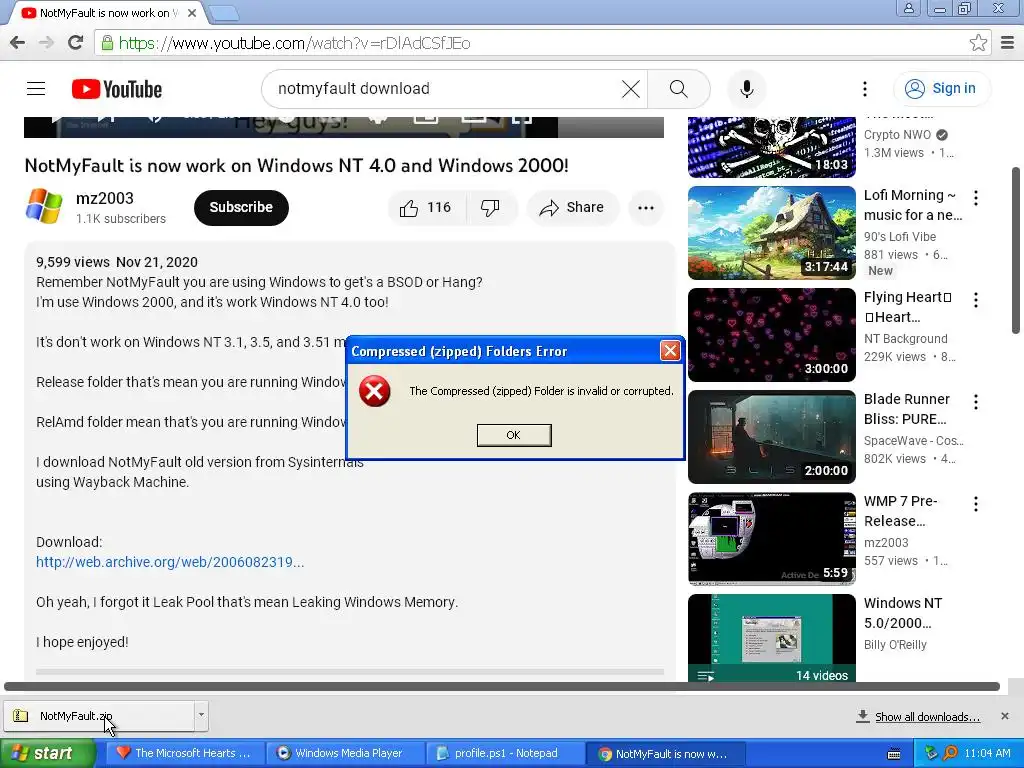Click the Share button
Image resolution: width=1024 pixels, height=768 pixels.
[572, 208]
